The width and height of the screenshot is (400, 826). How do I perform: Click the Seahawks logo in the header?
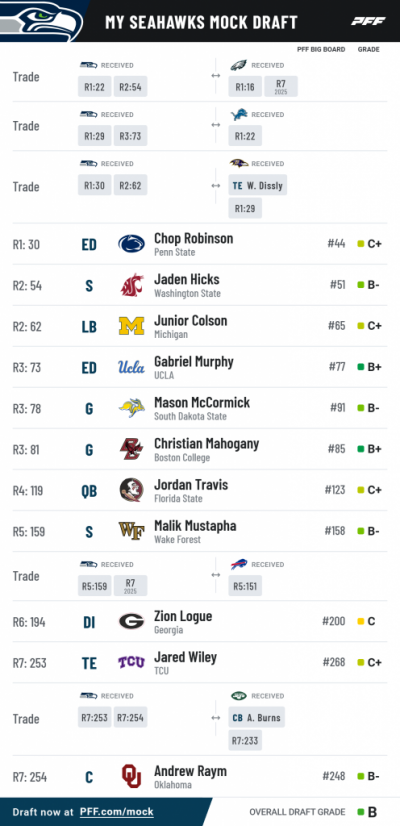point(41,21)
